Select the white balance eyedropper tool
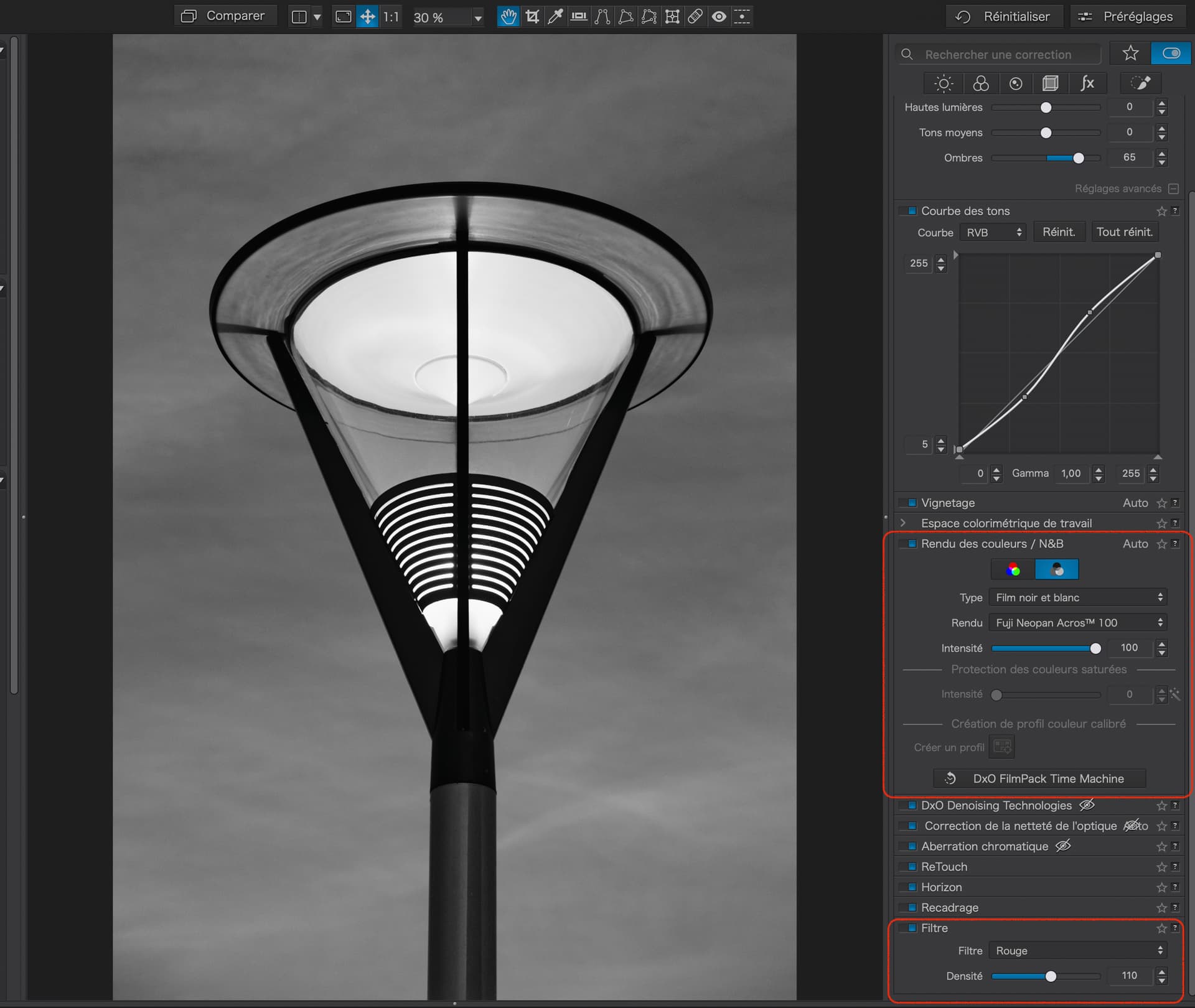Viewport: 1195px width, 1008px height. tap(555, 17)
